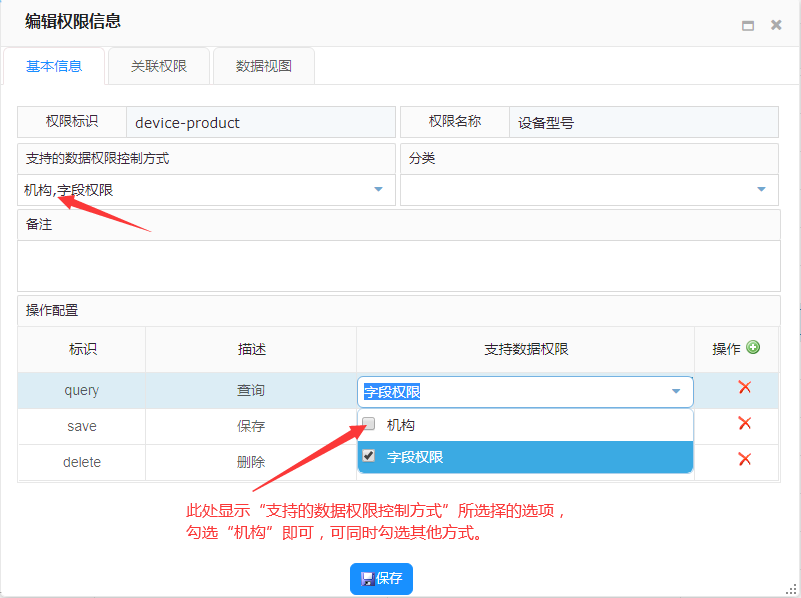Screen dimensions: 801x598
Task: Open the 数据视图 tab
Action: click(x=264, y=66)
